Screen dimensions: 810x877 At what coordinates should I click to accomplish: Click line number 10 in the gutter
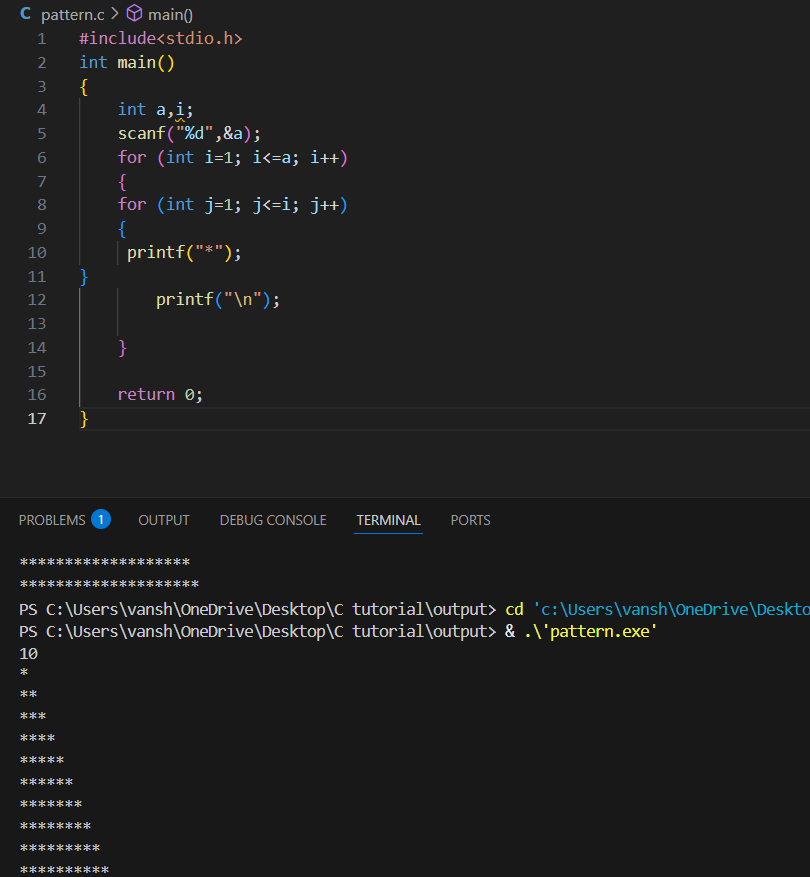pos(37,252)
